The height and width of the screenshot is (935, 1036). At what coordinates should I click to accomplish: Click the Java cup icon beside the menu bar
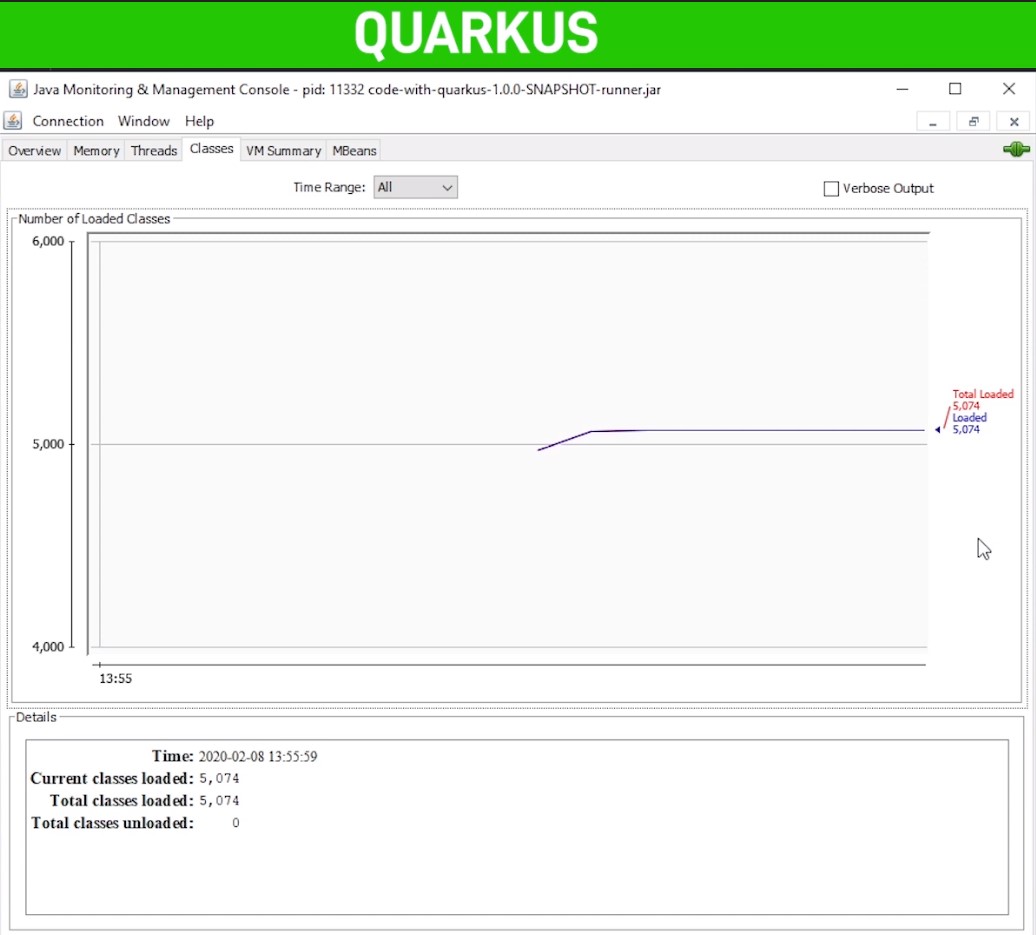pyautogui.click(x=11, y=120)
